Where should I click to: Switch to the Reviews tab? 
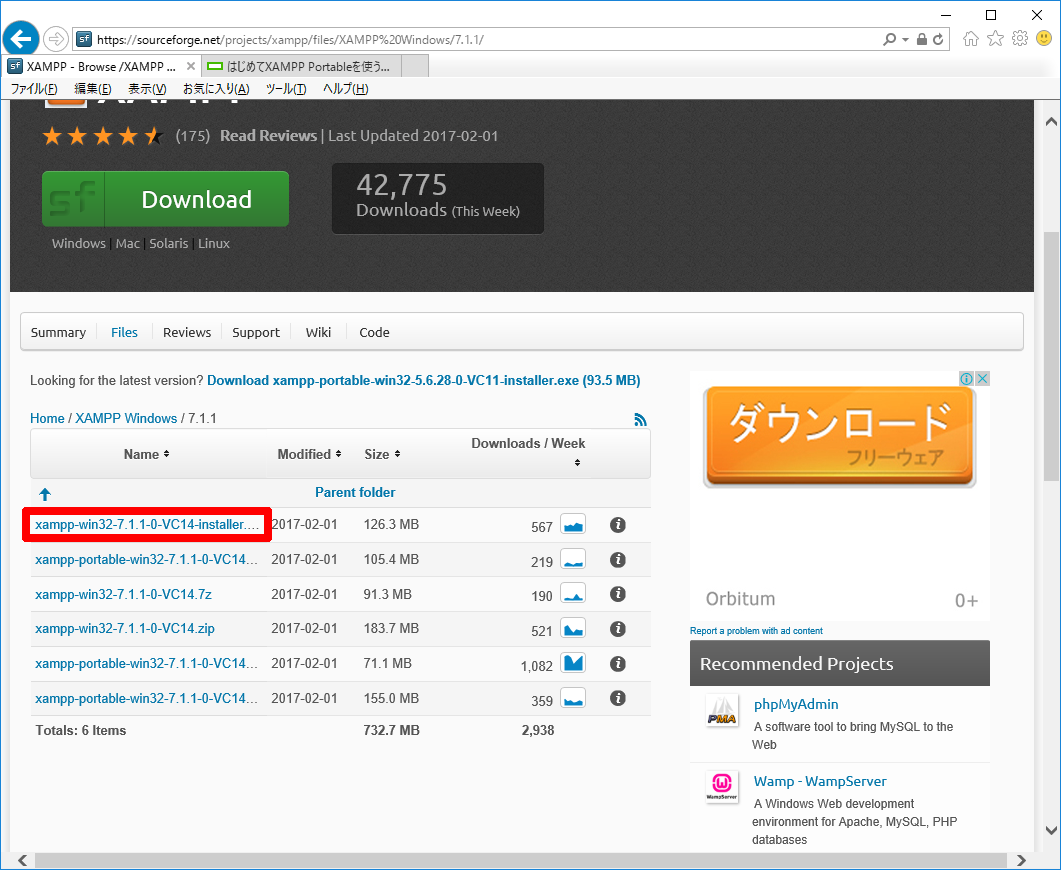(187, 332)
